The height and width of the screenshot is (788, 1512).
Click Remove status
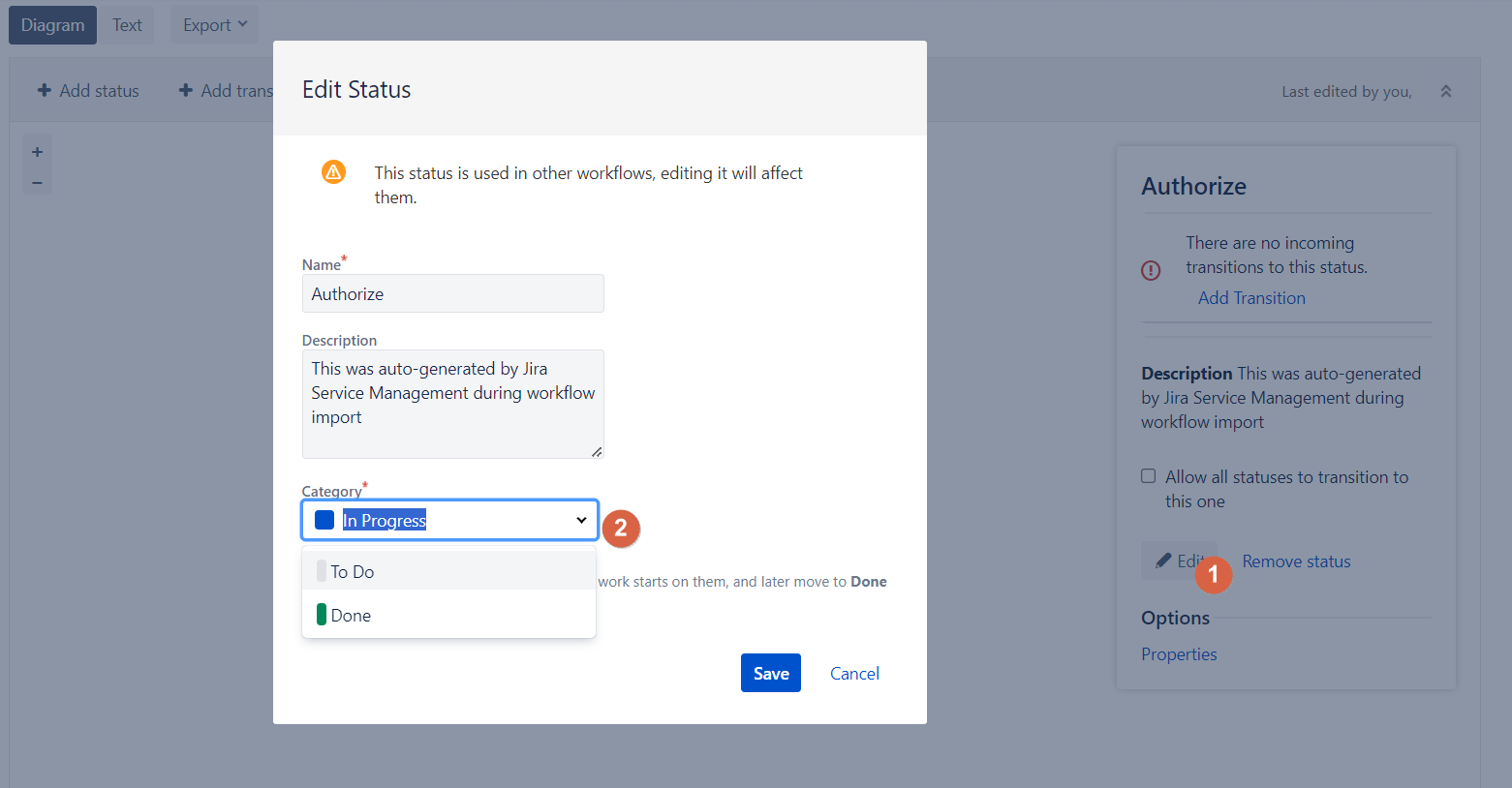click(x=1296, y=561)
